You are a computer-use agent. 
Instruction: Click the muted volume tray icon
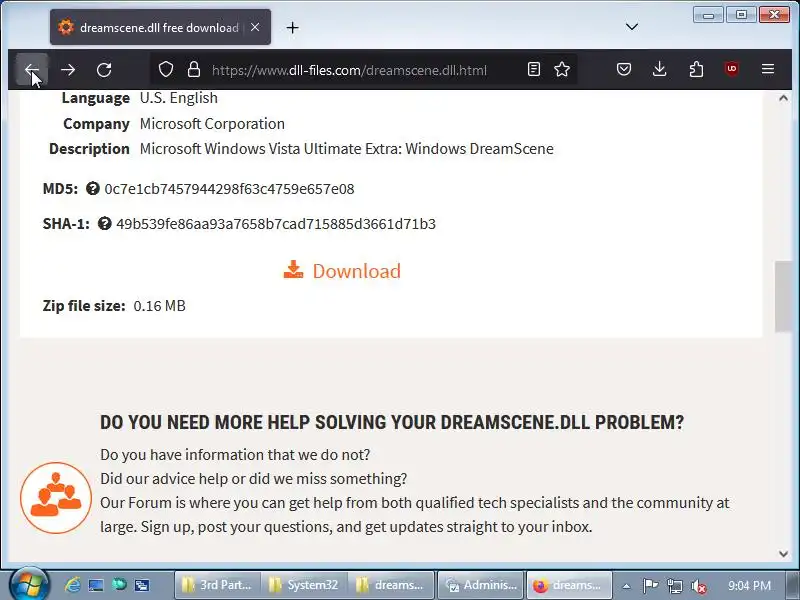(698, 587)
